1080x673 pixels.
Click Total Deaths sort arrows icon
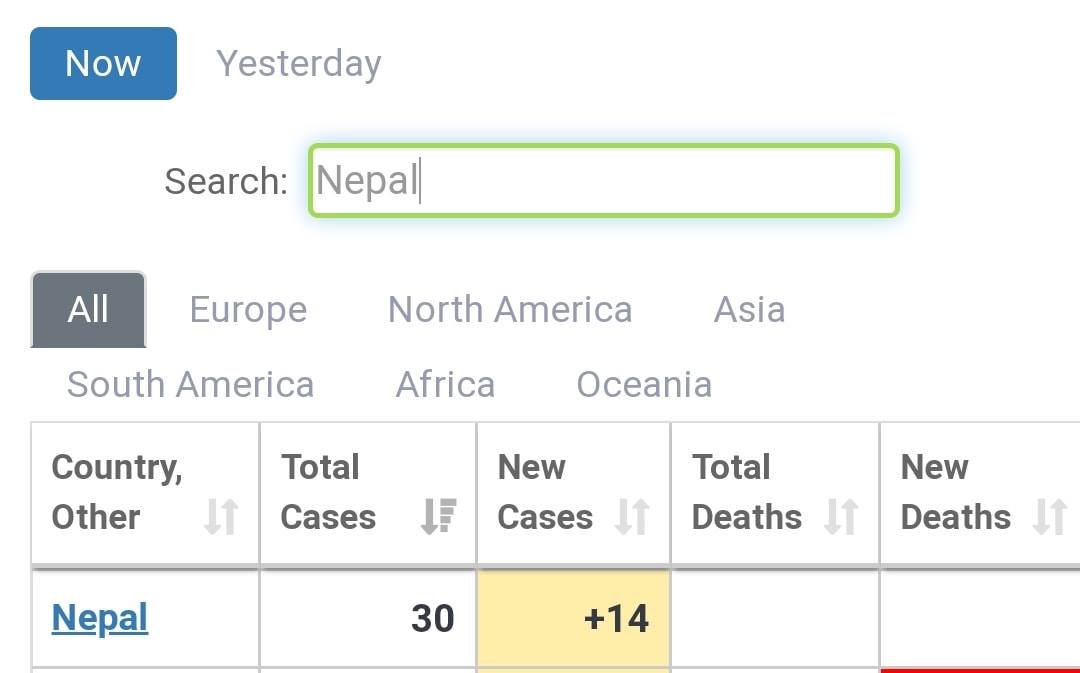841,516
